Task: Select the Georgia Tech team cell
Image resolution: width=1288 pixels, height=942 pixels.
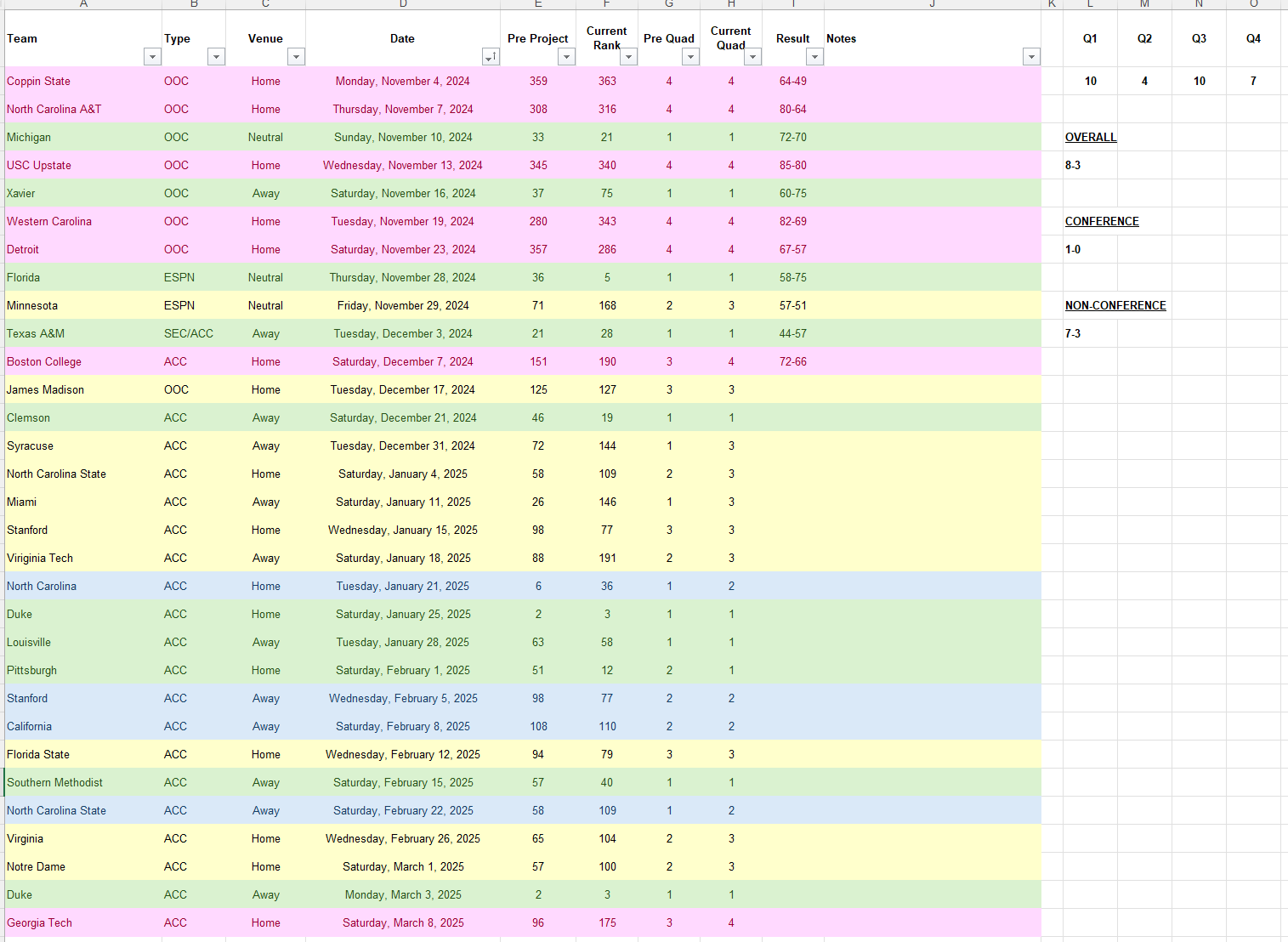Action: coord(40,922)
